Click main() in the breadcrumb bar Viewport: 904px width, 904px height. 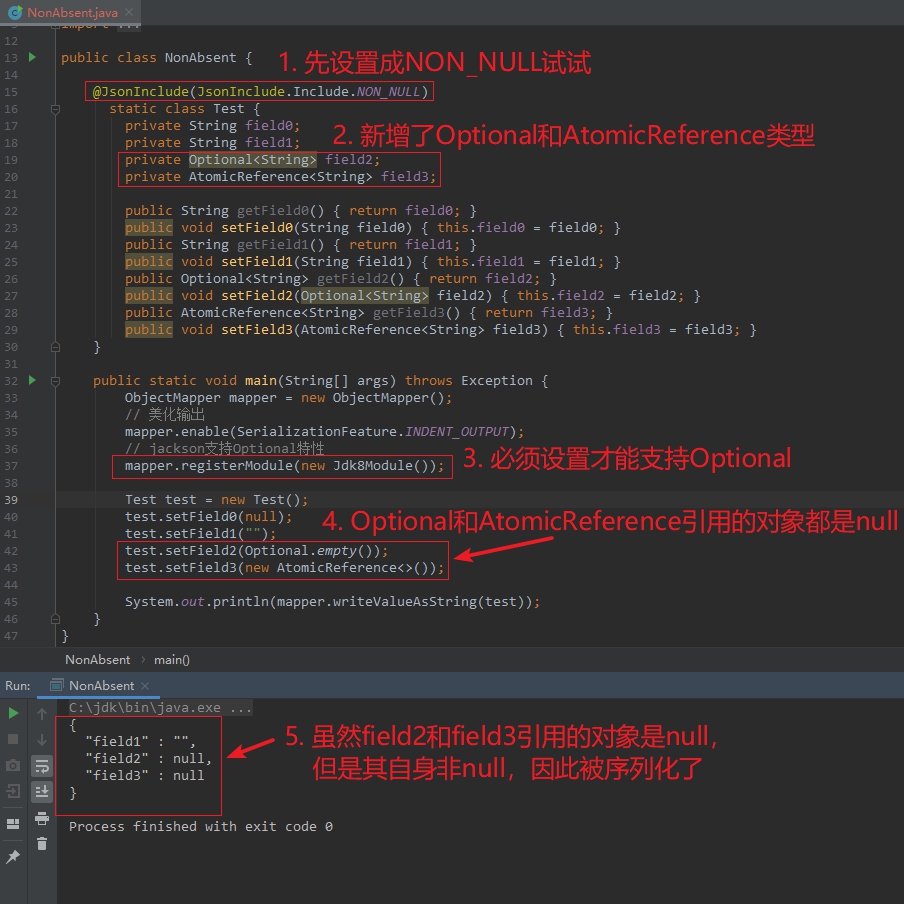[x=172, y=660]
